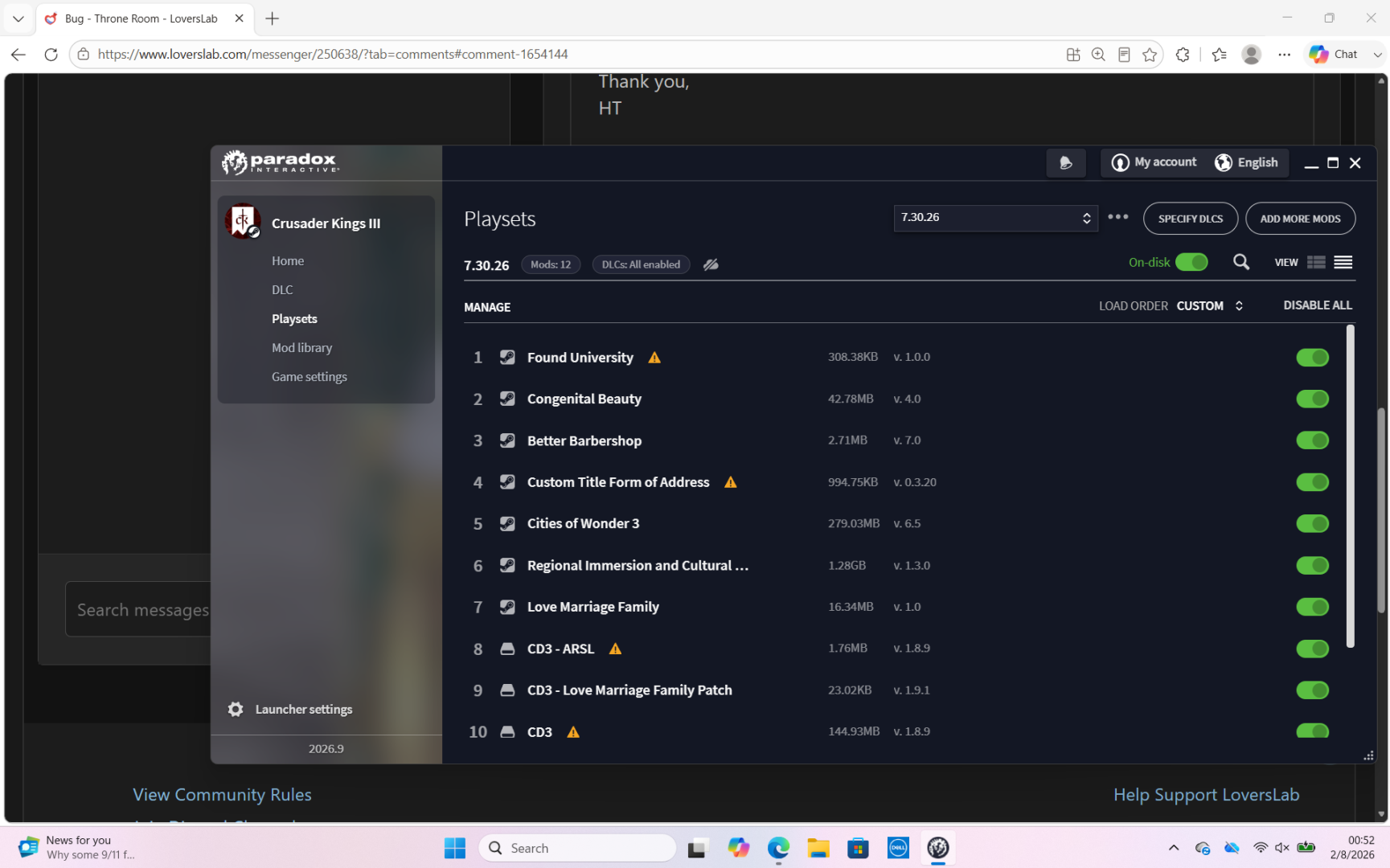Select Playsets in the sidebar
Viewport: 1390px width, 868px height.
pyautogui.click(x=294, y=319)
